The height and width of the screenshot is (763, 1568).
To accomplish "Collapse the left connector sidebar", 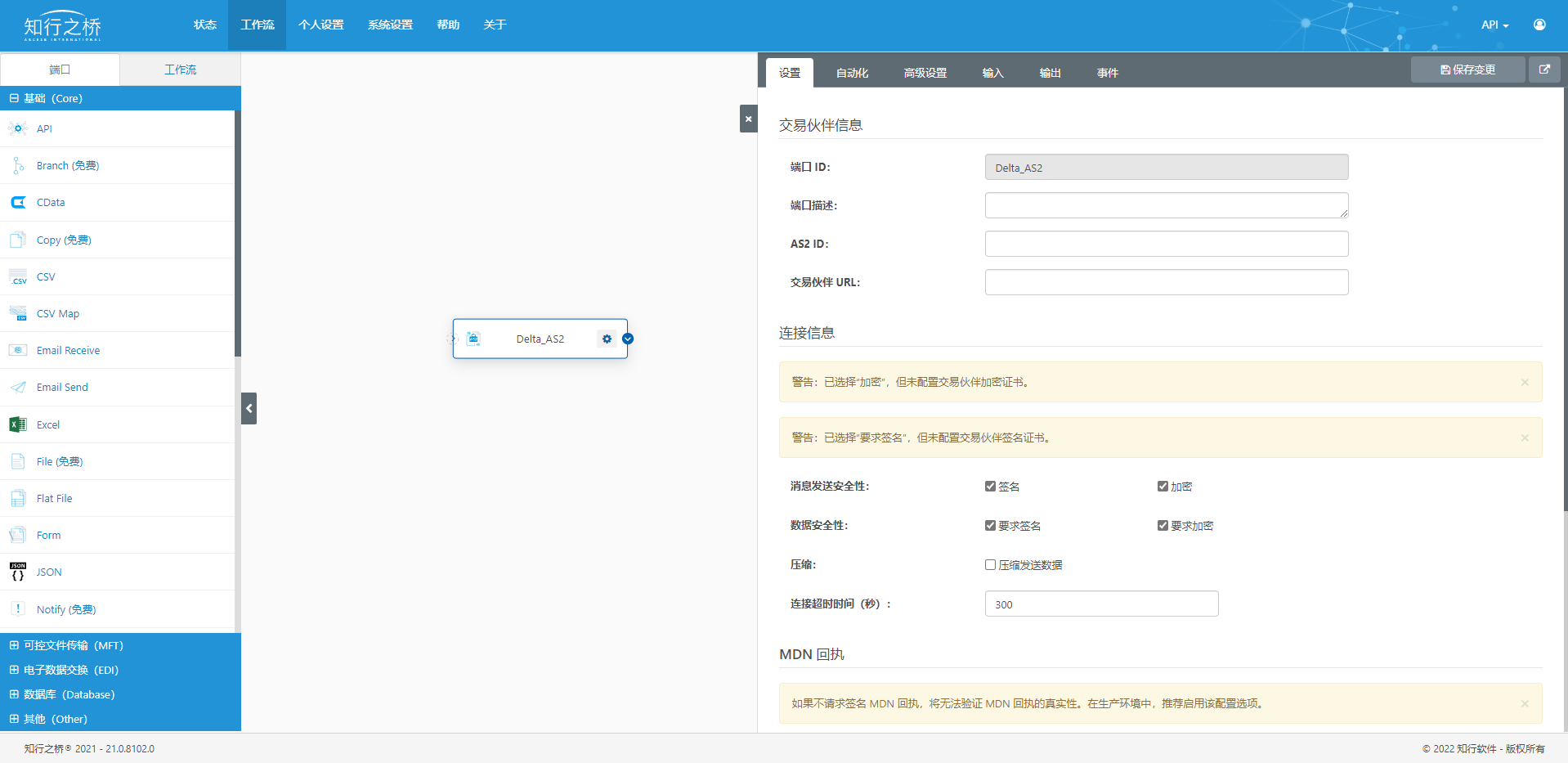I will [249, 408].
